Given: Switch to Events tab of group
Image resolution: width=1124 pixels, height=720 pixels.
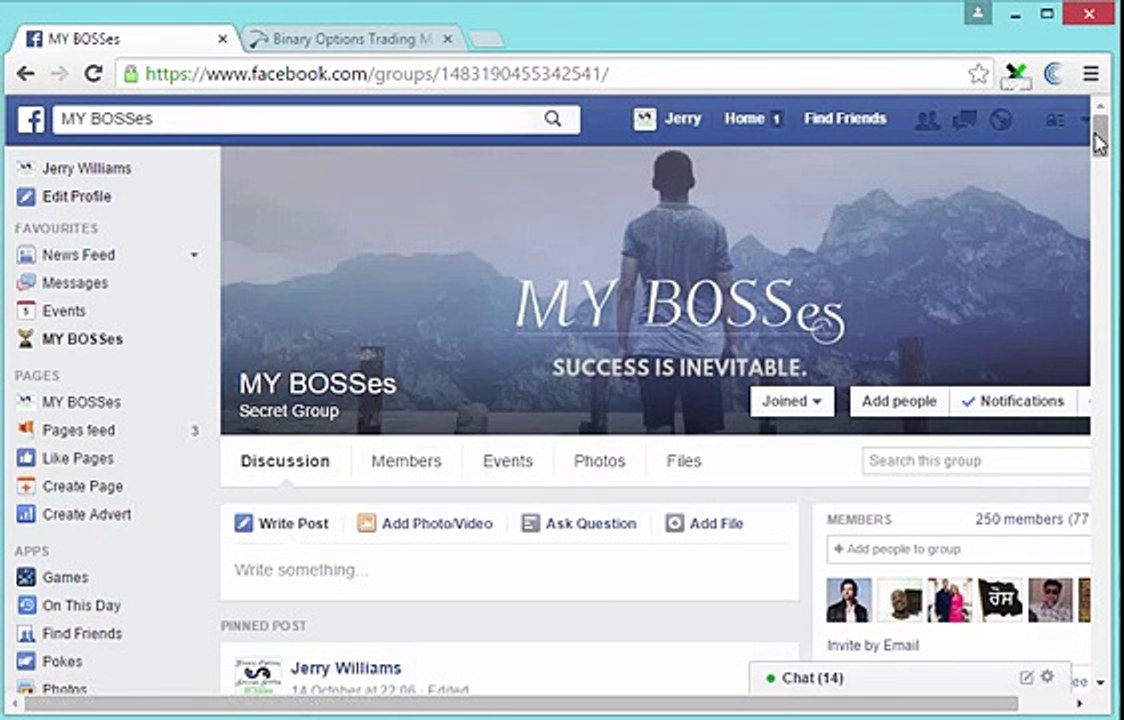Looking at the screenshot, I should 508,460.
